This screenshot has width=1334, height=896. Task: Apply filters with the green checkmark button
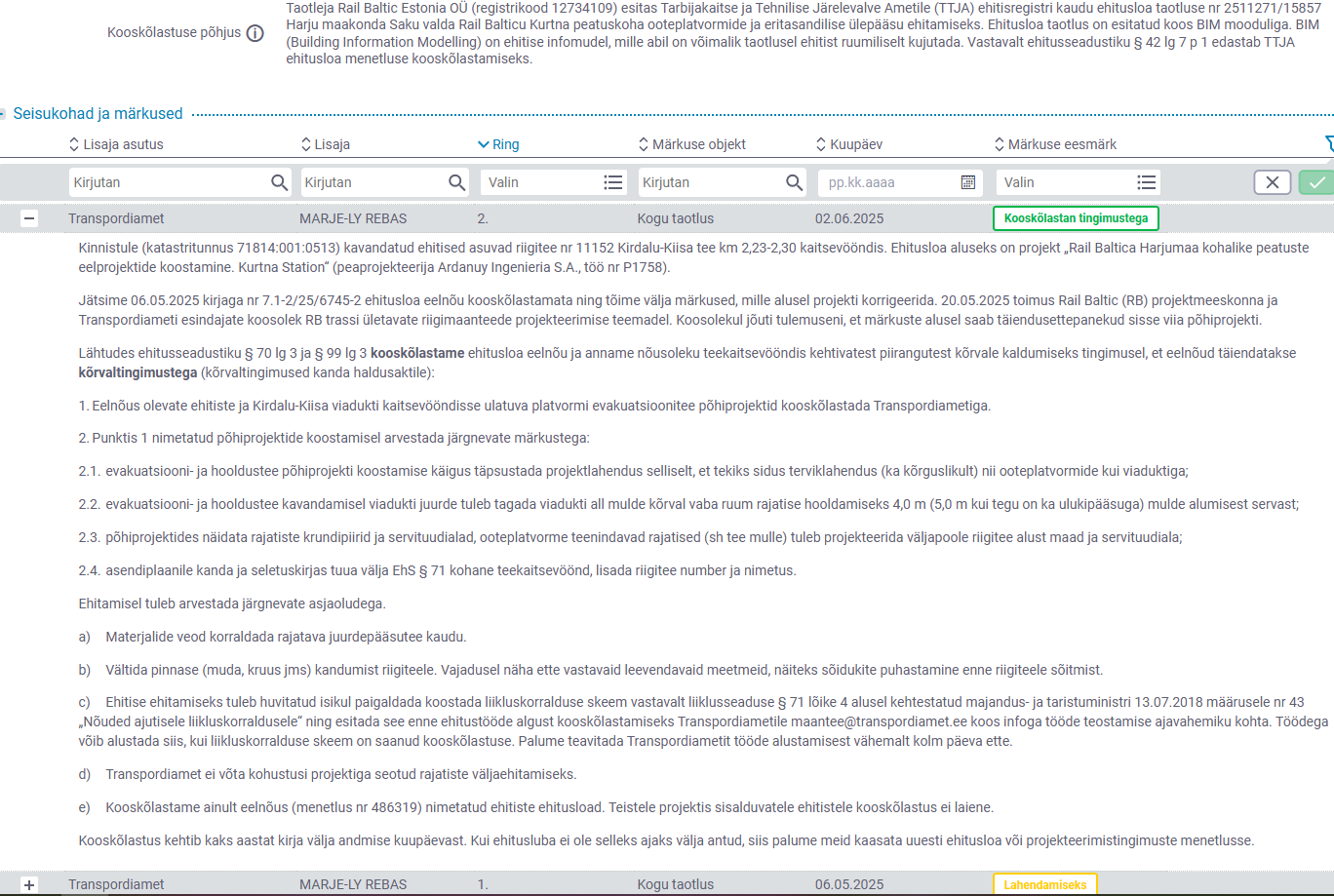point(1316,182)
